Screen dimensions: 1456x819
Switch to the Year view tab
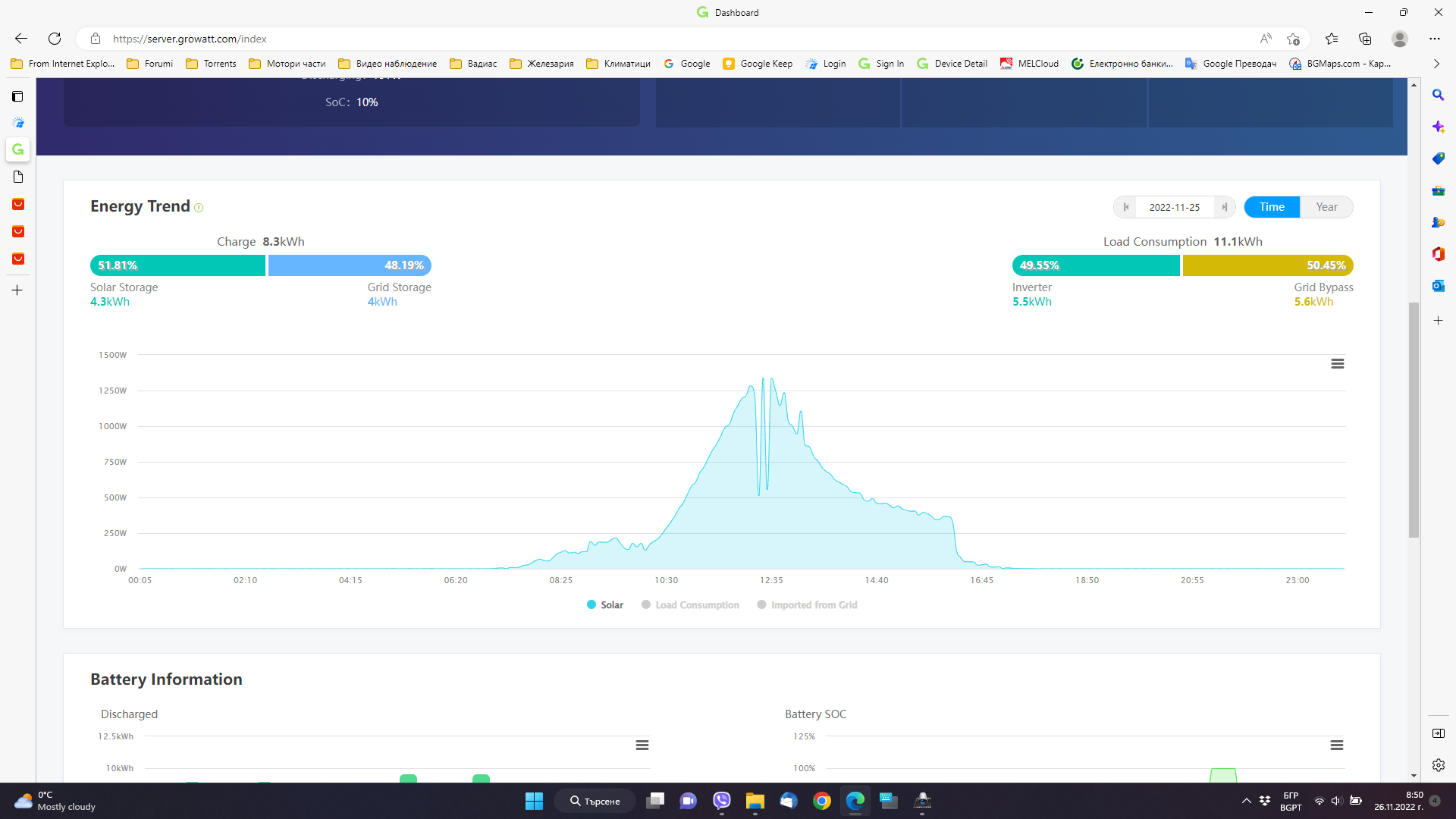[x=1326, y=207]
